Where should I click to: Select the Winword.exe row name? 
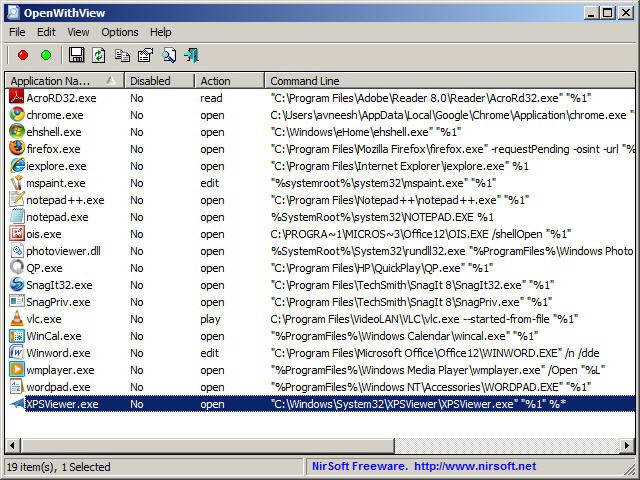pyautogui.click(x=58, y=353)
